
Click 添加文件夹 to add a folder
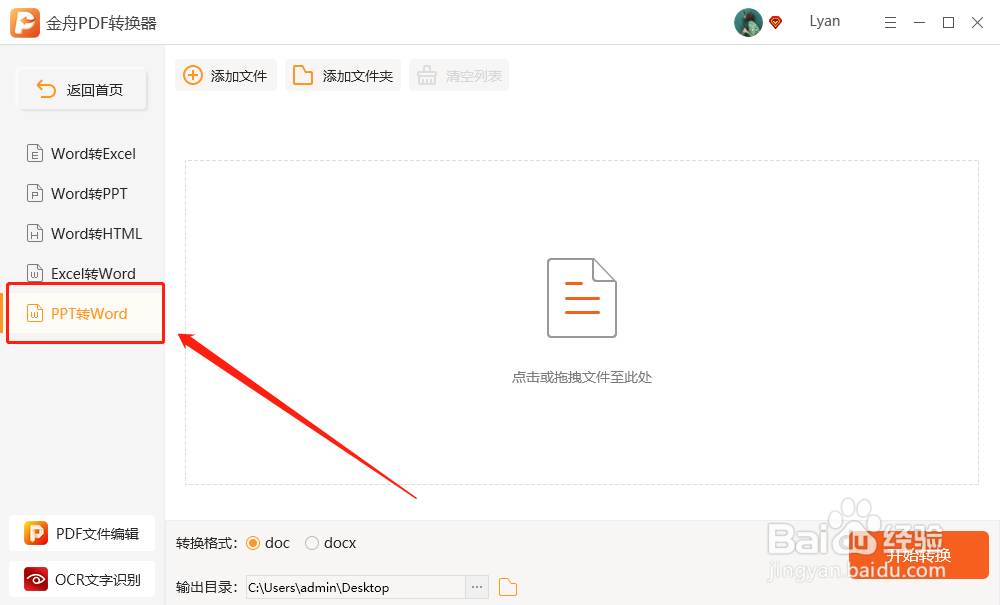pyautogui.click(x=343, y=75)
